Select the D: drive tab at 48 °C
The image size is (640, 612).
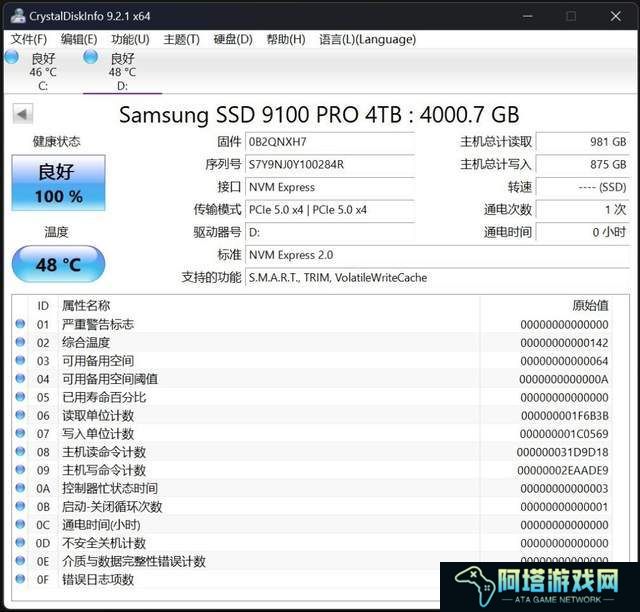pos(122,72)
